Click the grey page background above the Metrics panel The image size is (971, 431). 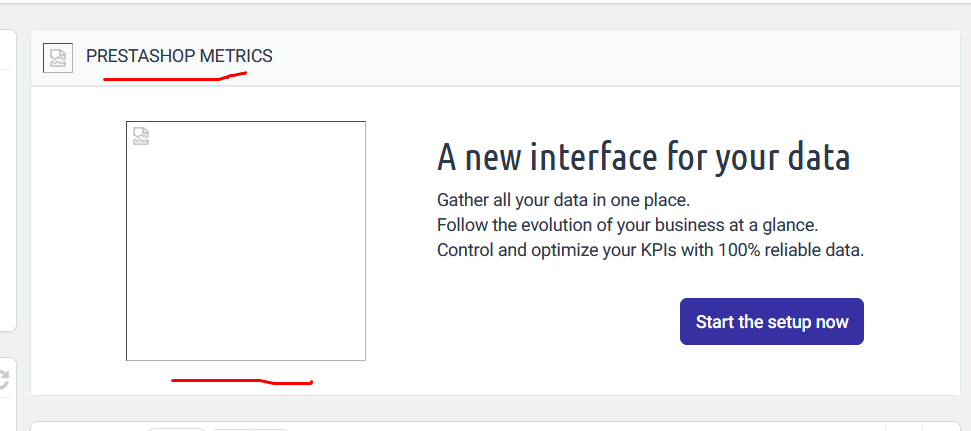500,17
